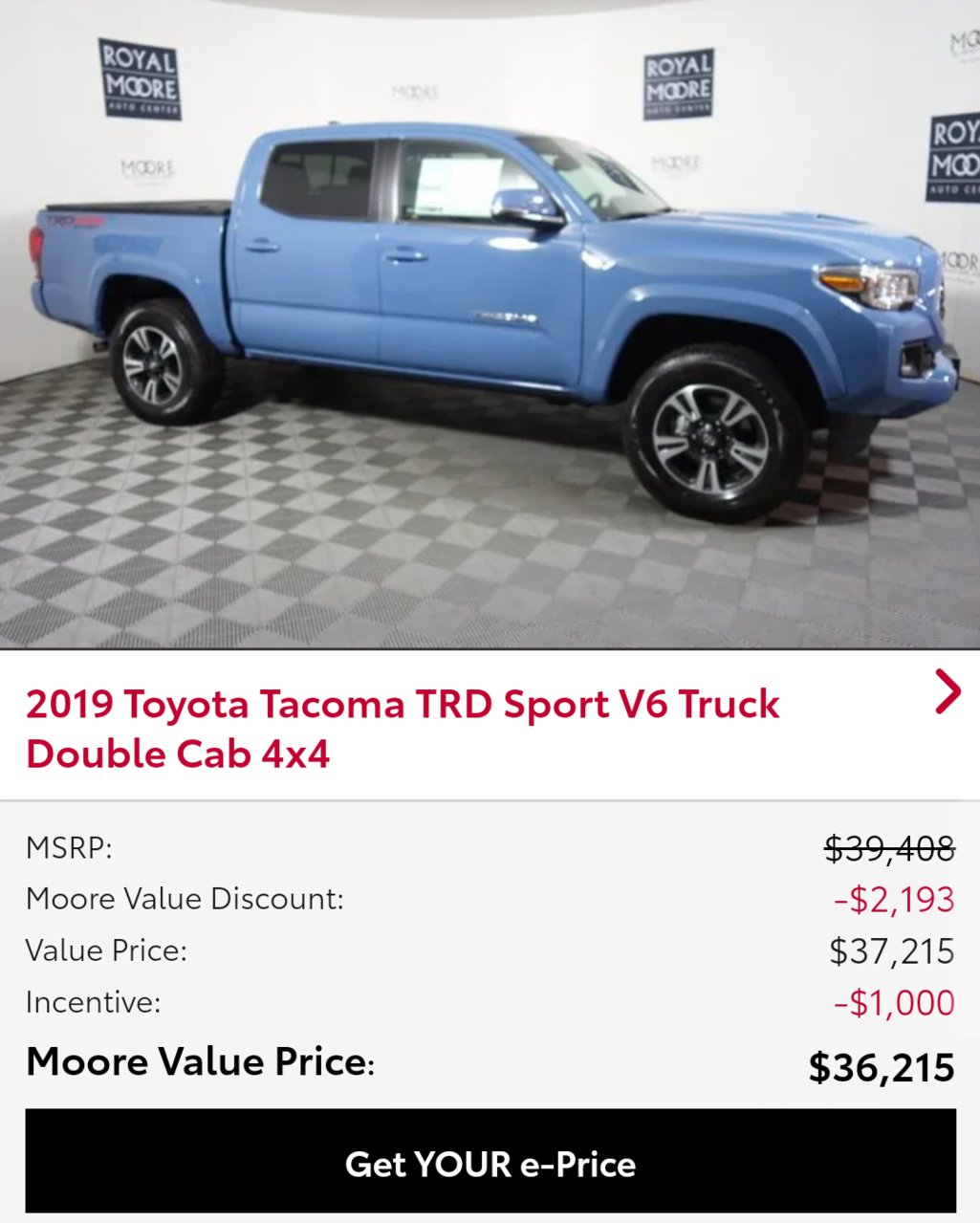Click the Royal Moore logo at top-left of photo

point(140,78)
